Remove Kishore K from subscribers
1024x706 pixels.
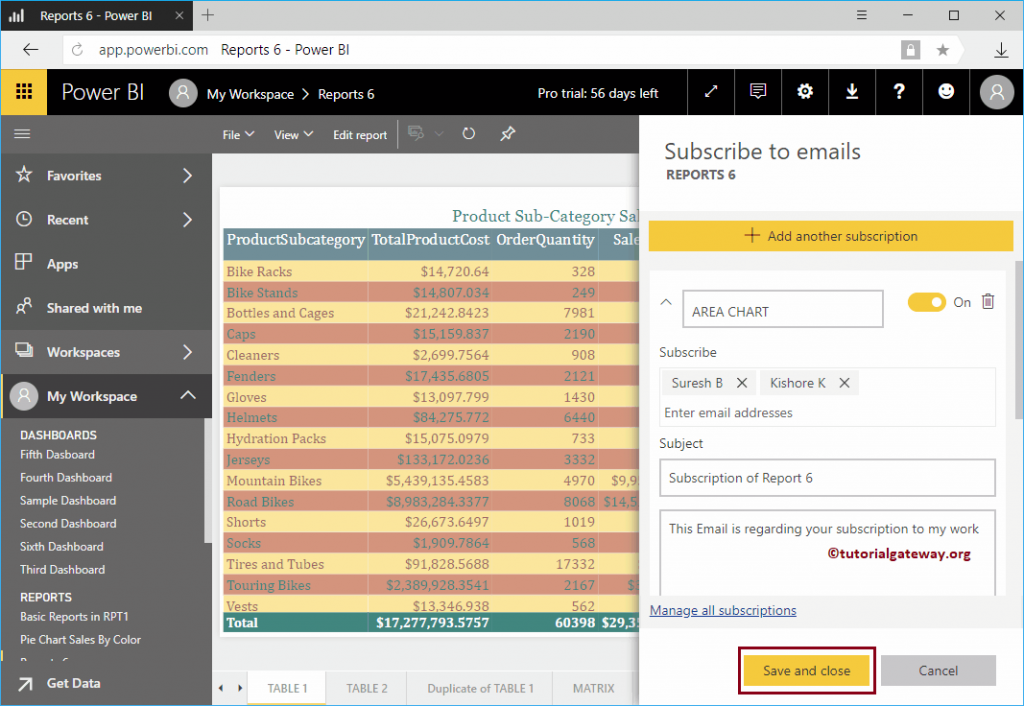[844, 382]
